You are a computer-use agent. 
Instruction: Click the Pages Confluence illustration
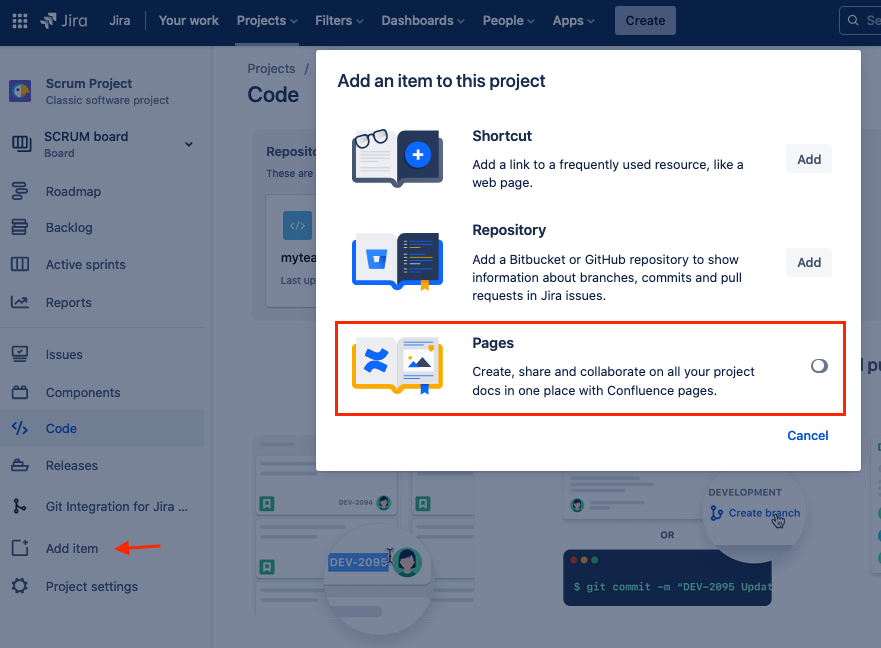[397, 365]
